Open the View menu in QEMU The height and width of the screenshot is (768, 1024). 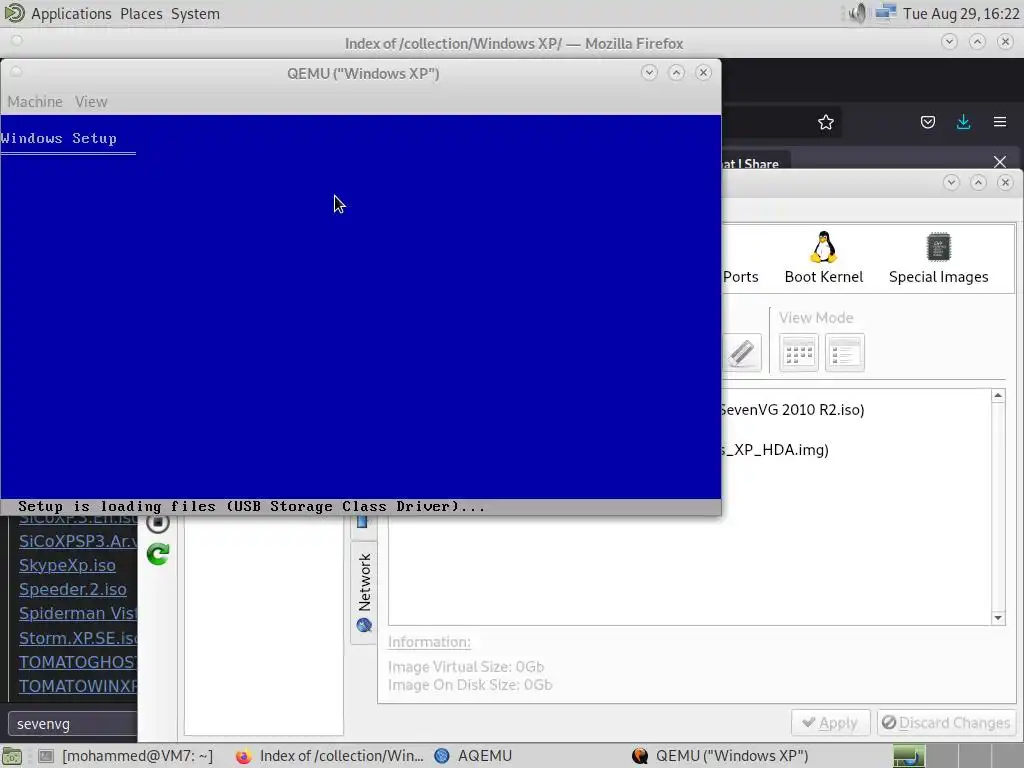(91, 102)
